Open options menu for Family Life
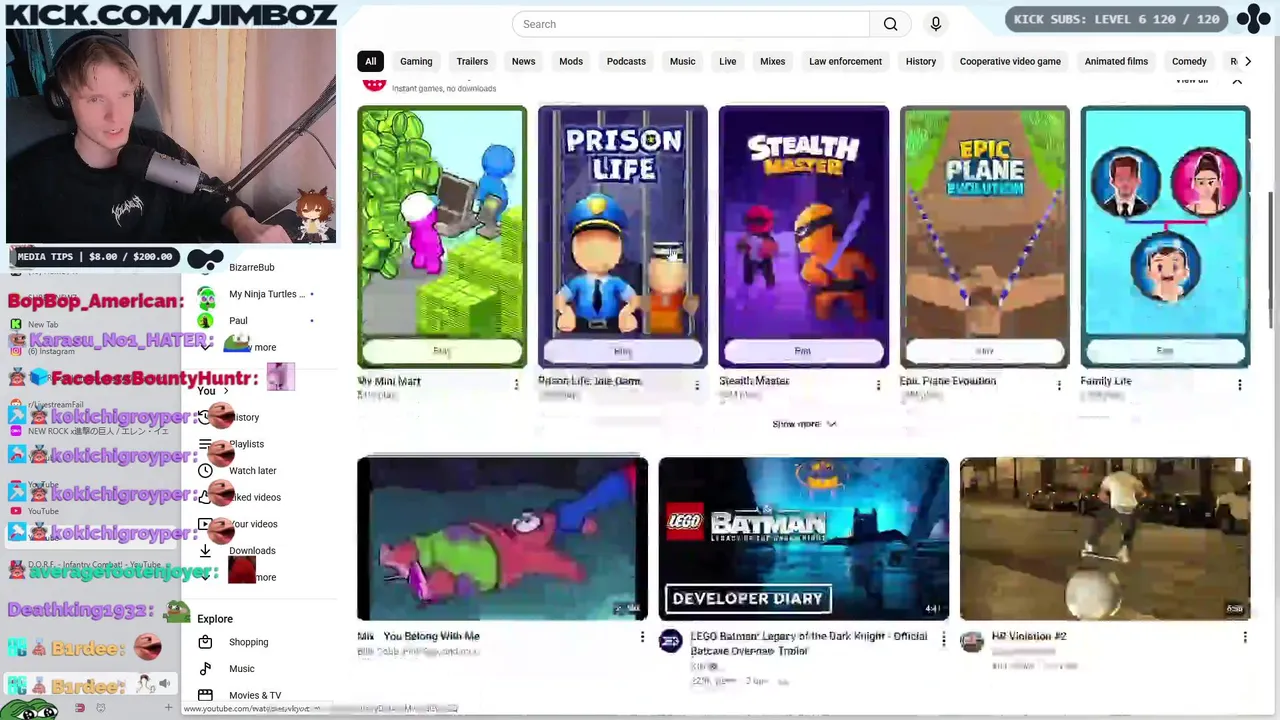The image size is (1280, 720). pos(1240,385)
